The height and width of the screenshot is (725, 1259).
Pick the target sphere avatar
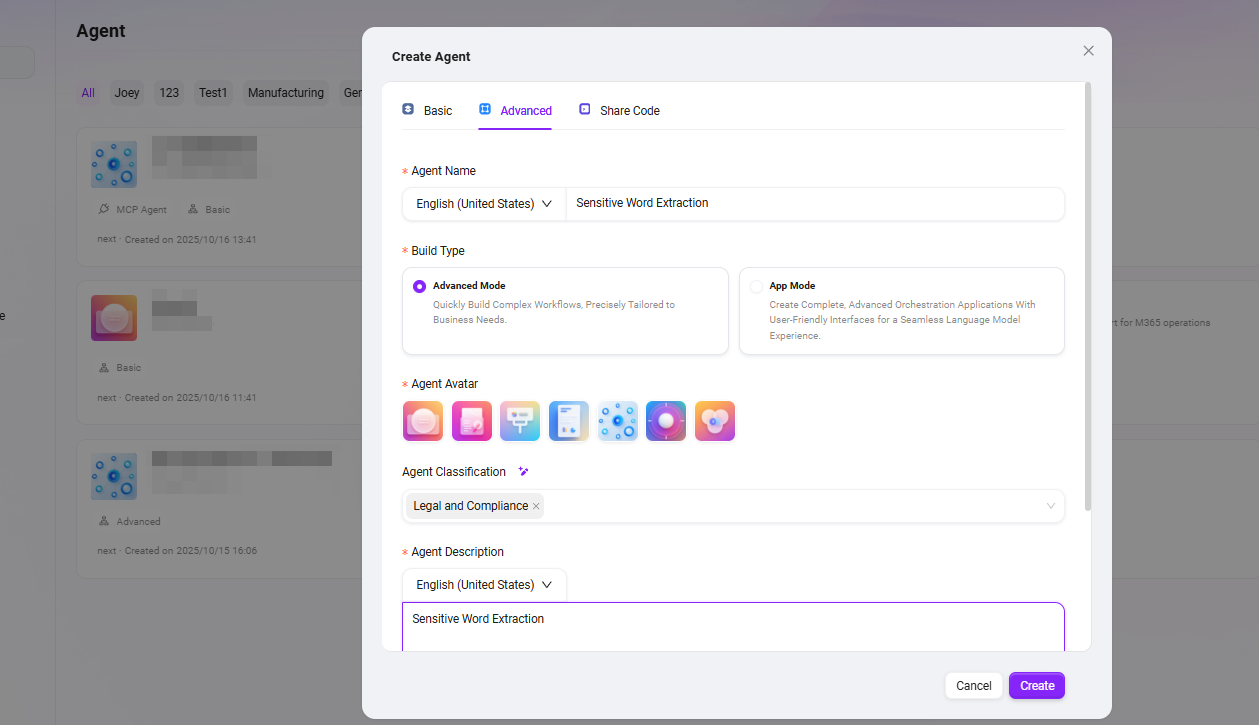click(x=666, y=421)
